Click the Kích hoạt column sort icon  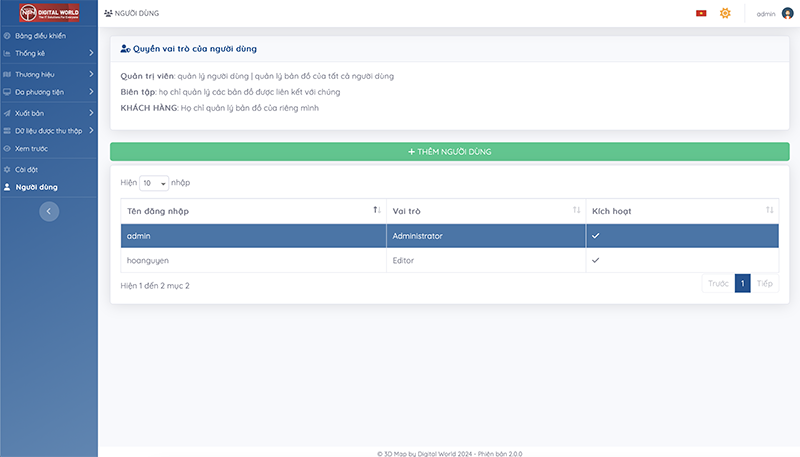coord(769,210)
